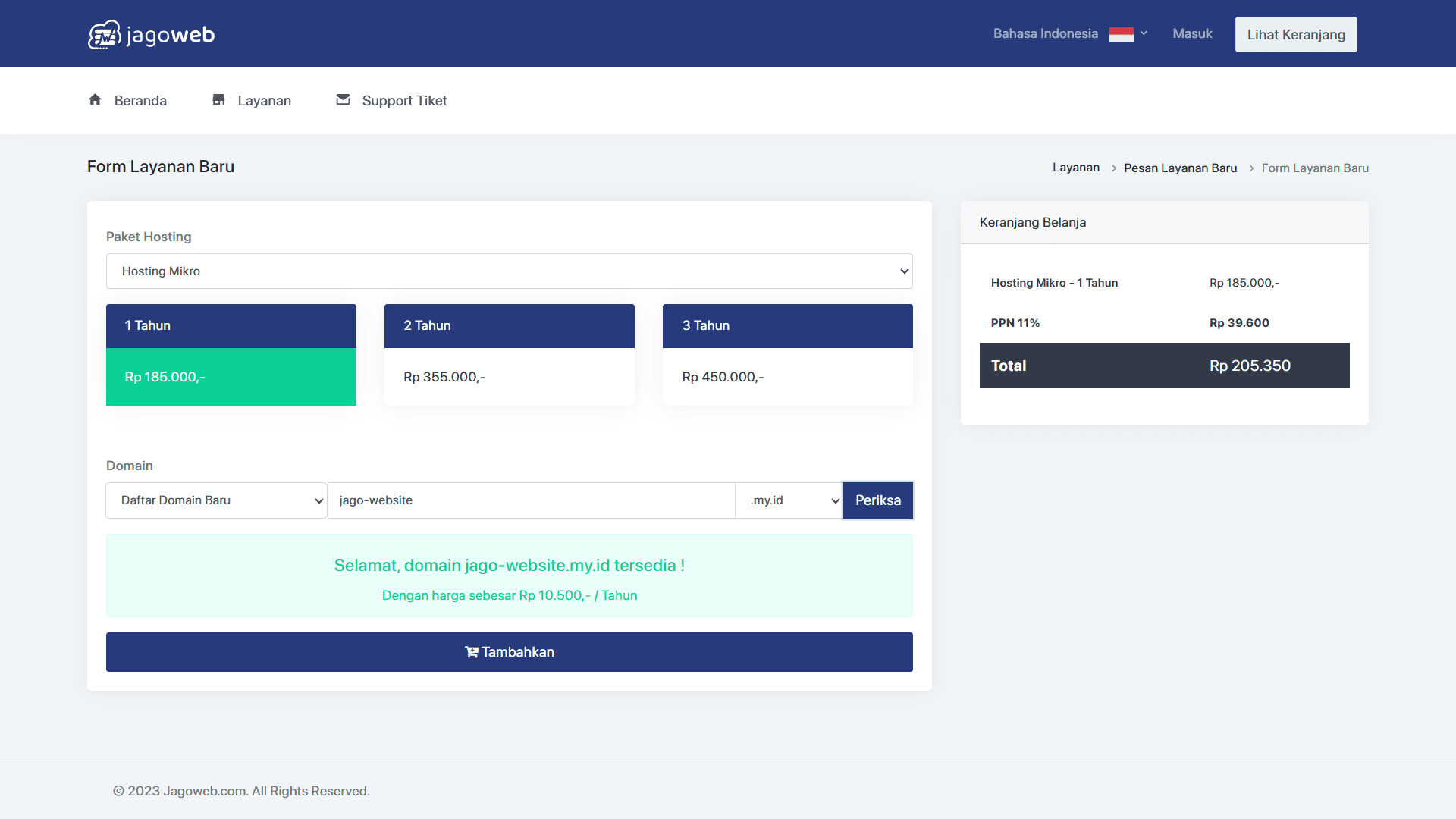Click the Tambahkan button
Screen dimensions: 1456x819
pyautogui.click(x=510, y=652)
